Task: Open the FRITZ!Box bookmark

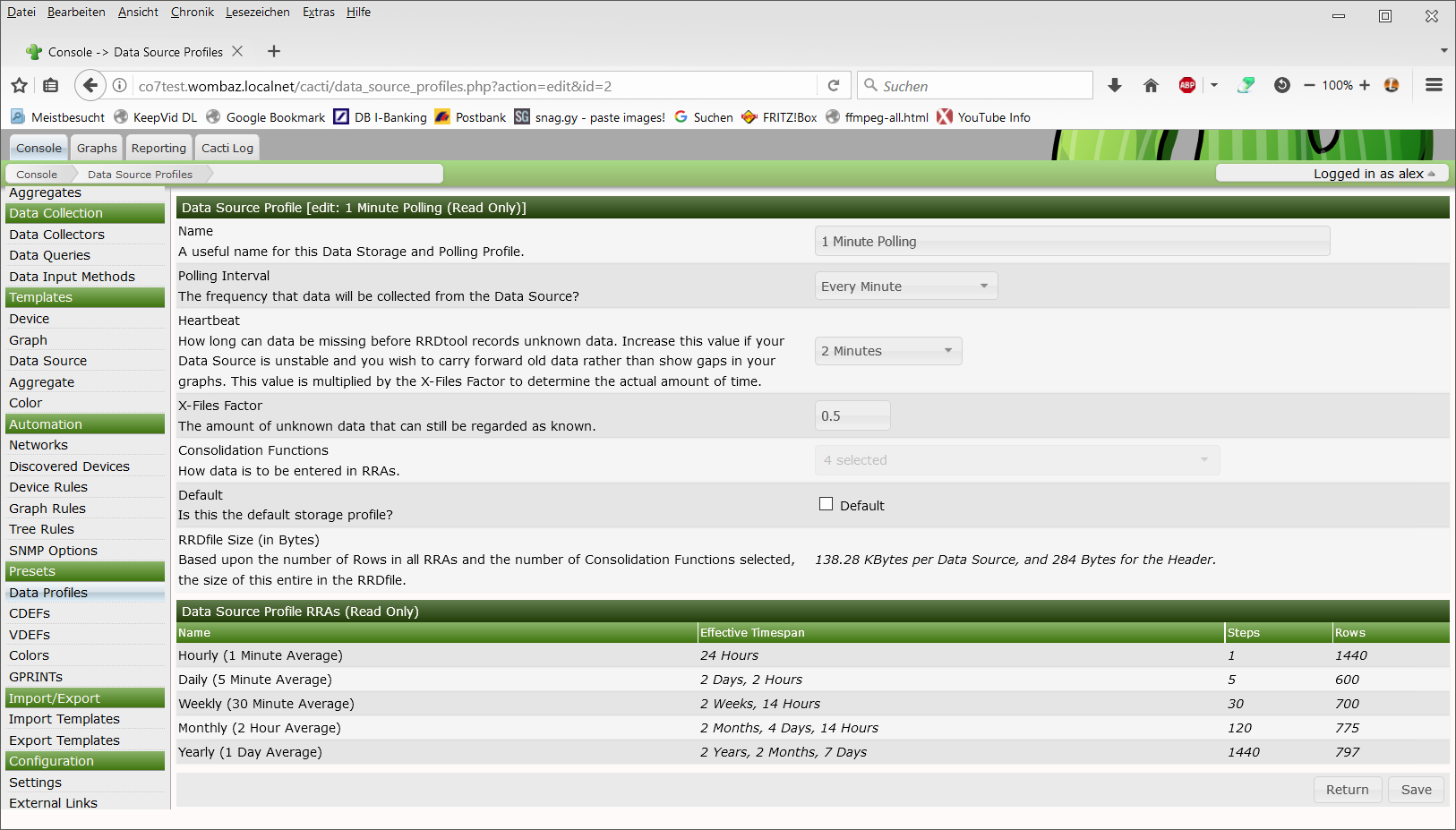Action: click(780, 117)
